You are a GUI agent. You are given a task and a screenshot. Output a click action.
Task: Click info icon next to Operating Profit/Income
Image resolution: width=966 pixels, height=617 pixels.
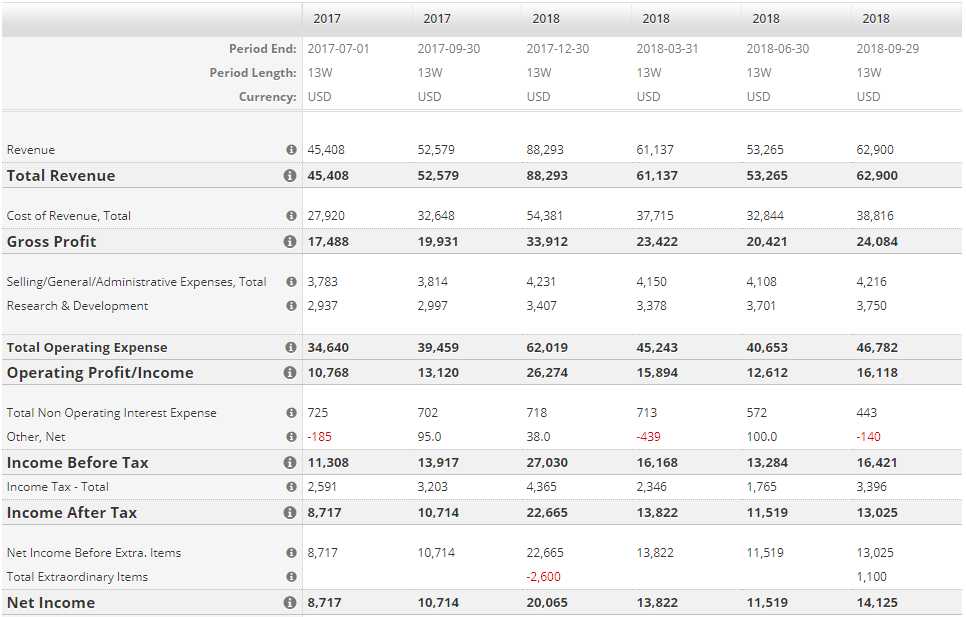290,373
